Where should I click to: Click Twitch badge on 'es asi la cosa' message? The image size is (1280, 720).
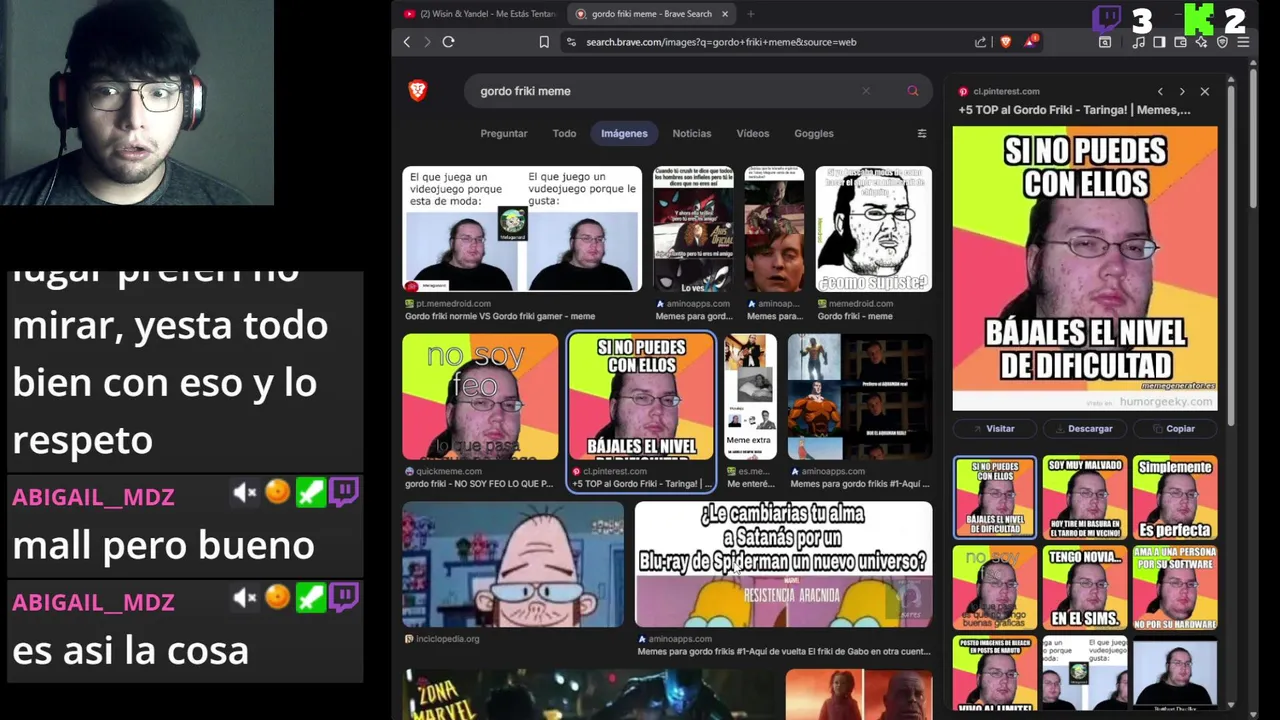[344, 597]
